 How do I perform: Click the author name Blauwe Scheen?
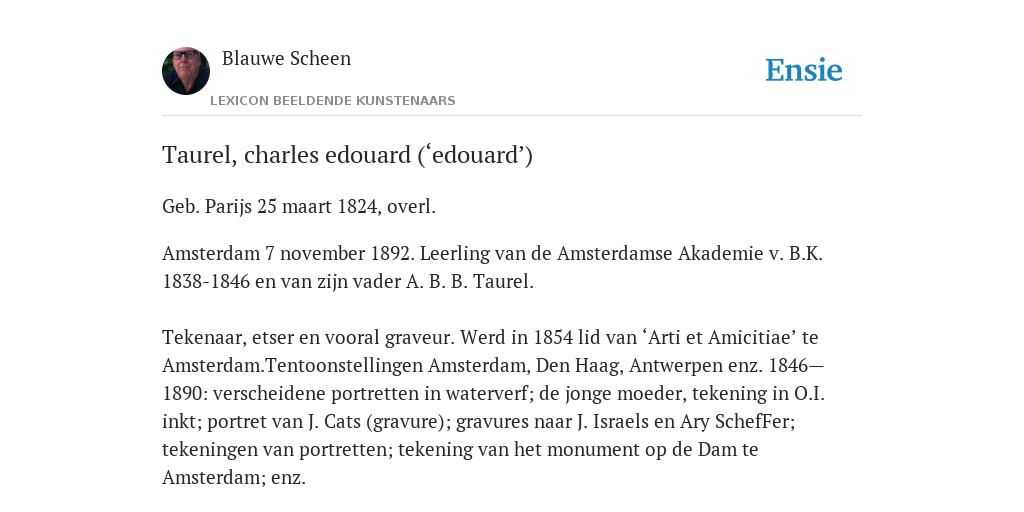(x=287, y=58)
